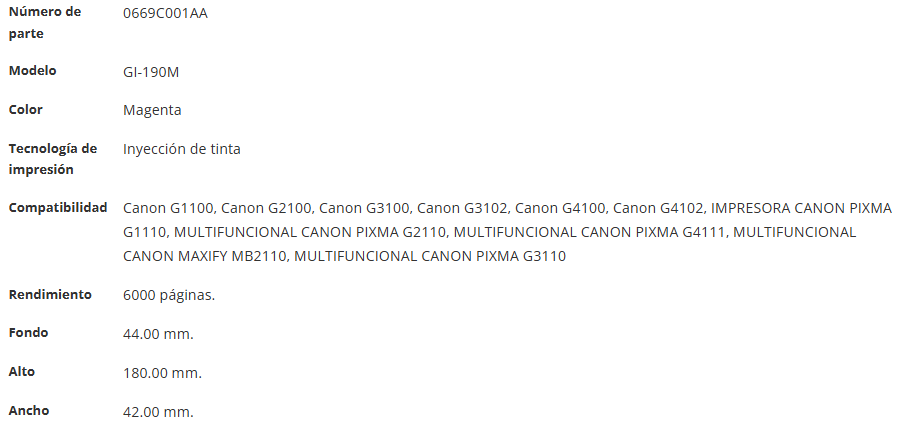Click the 42.00 mm Ancho value

pyautogui.click(x=158, y=412)
